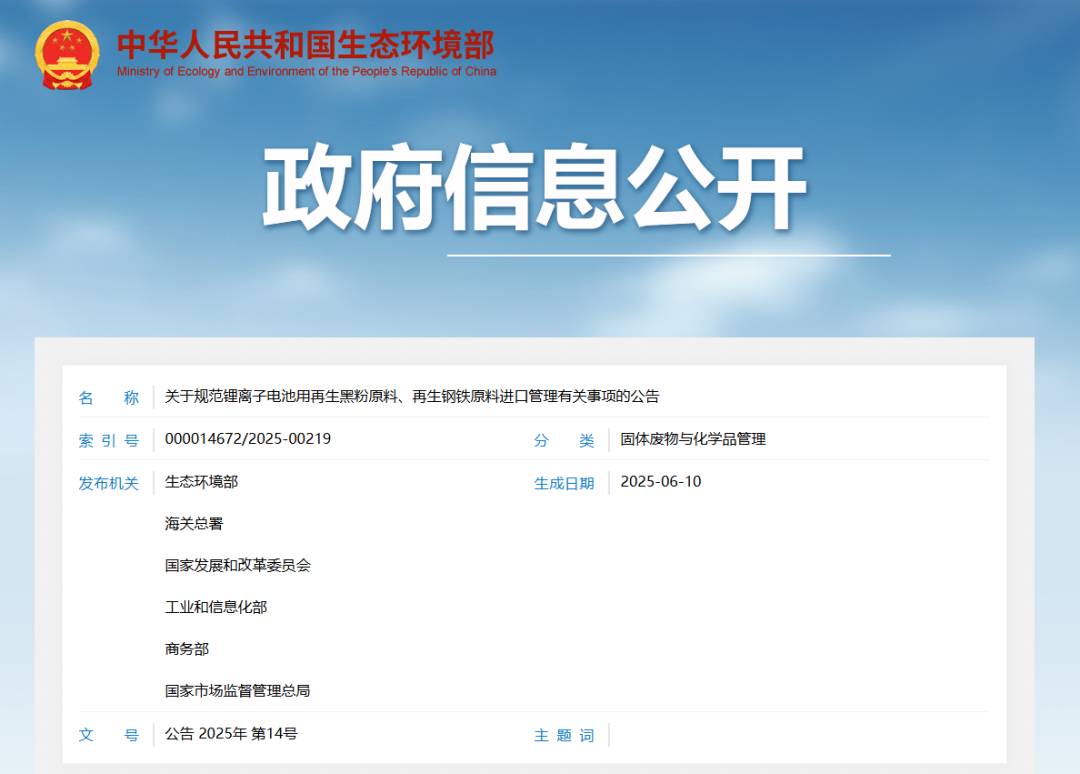This screenshot has width=1080, height=774.
Task: Click 国家市场监督管理总局 agency entry
Action: [239, 690]
